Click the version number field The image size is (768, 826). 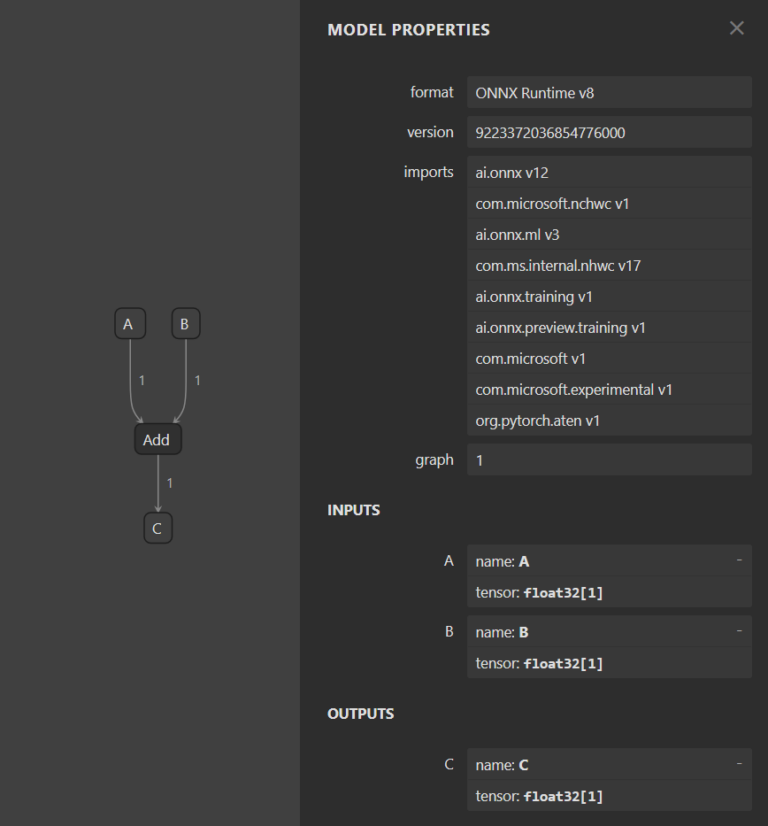608,132
